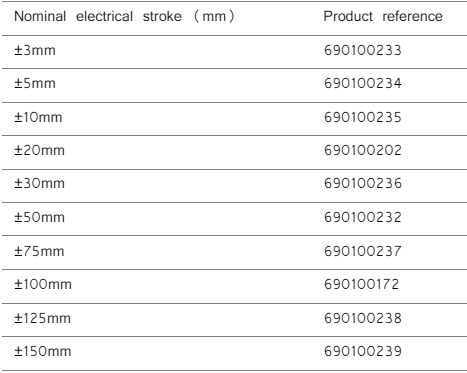Click product reference 690100234
The height and width of the screenshot is (373, 467).
click(363, 83)
